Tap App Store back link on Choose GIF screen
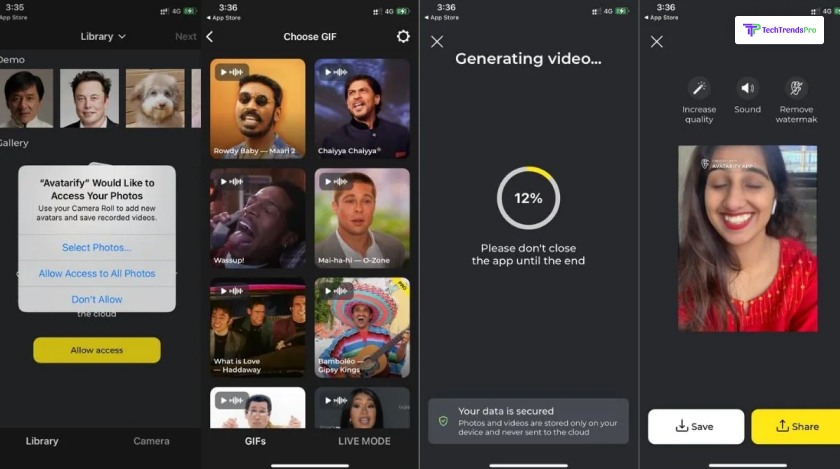This screenshot has width=840, height=469. [x=224, y=18]
